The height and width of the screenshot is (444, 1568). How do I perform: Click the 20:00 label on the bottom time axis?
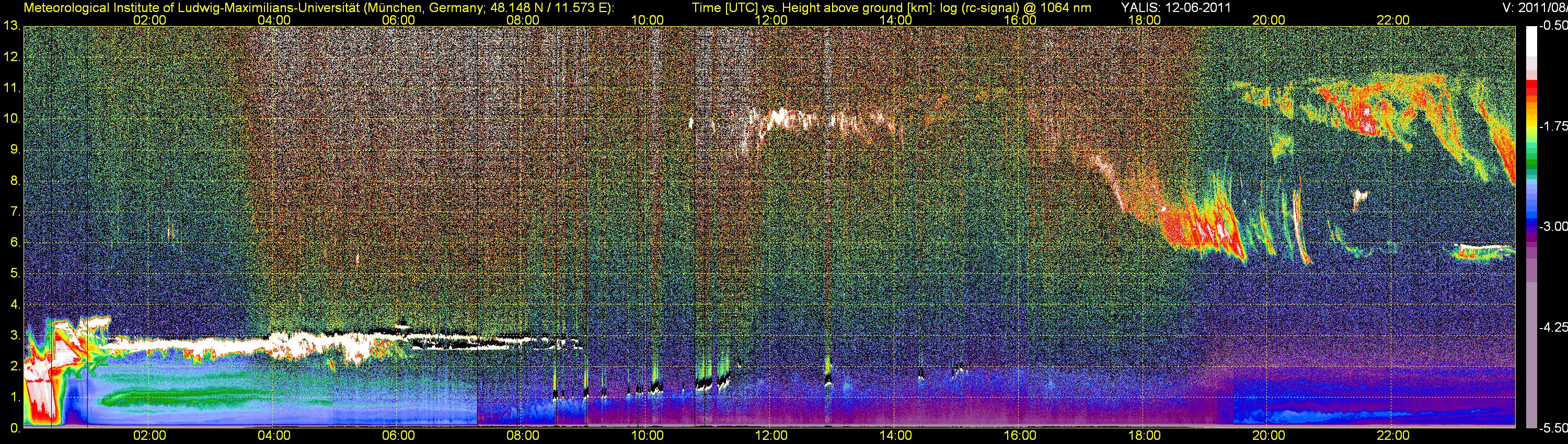pyautogui.click(x=1269, y=436)
